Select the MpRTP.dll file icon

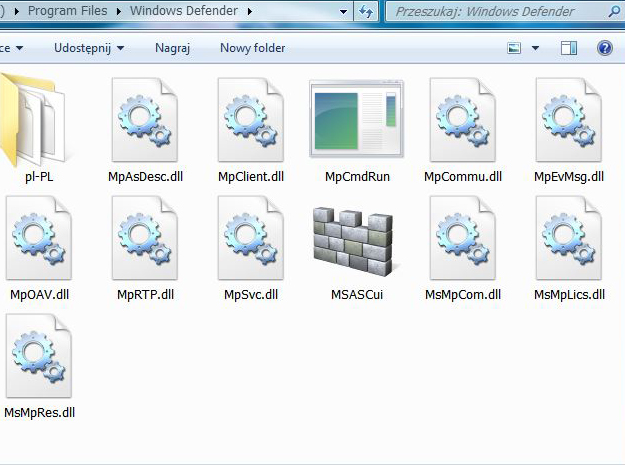pyautogui.click(x=145, y=238)
